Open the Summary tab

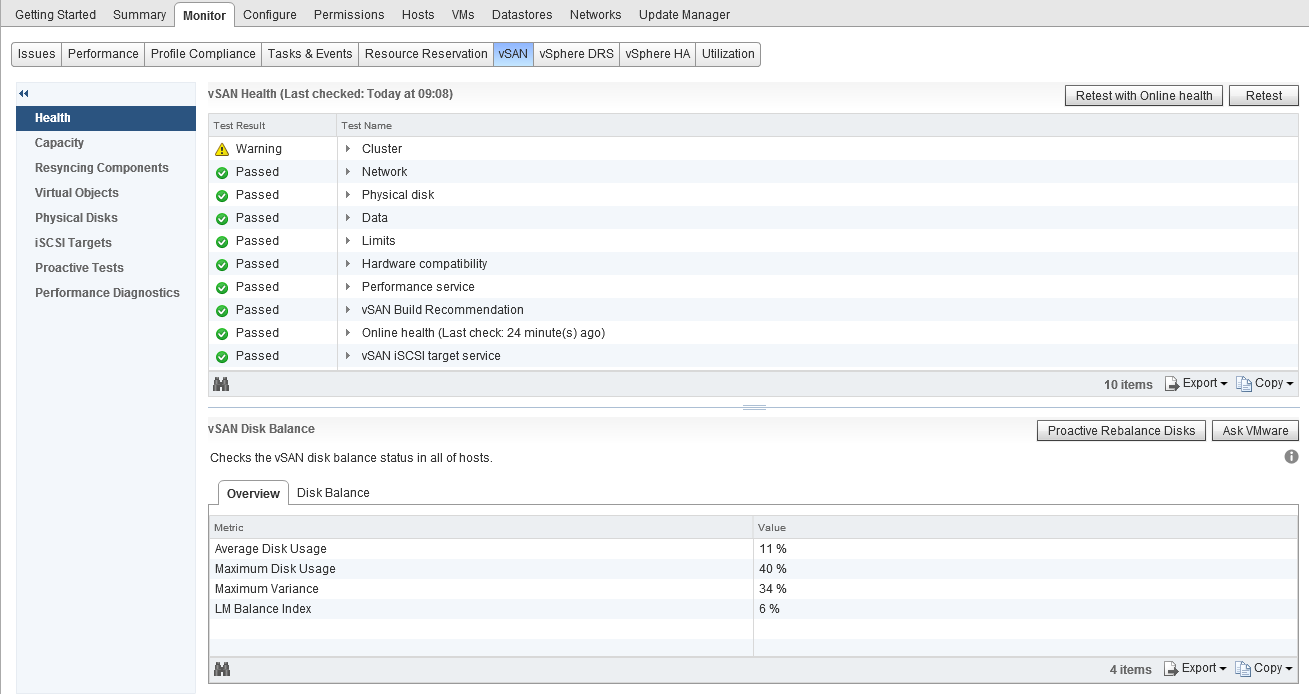pos(139,15)
